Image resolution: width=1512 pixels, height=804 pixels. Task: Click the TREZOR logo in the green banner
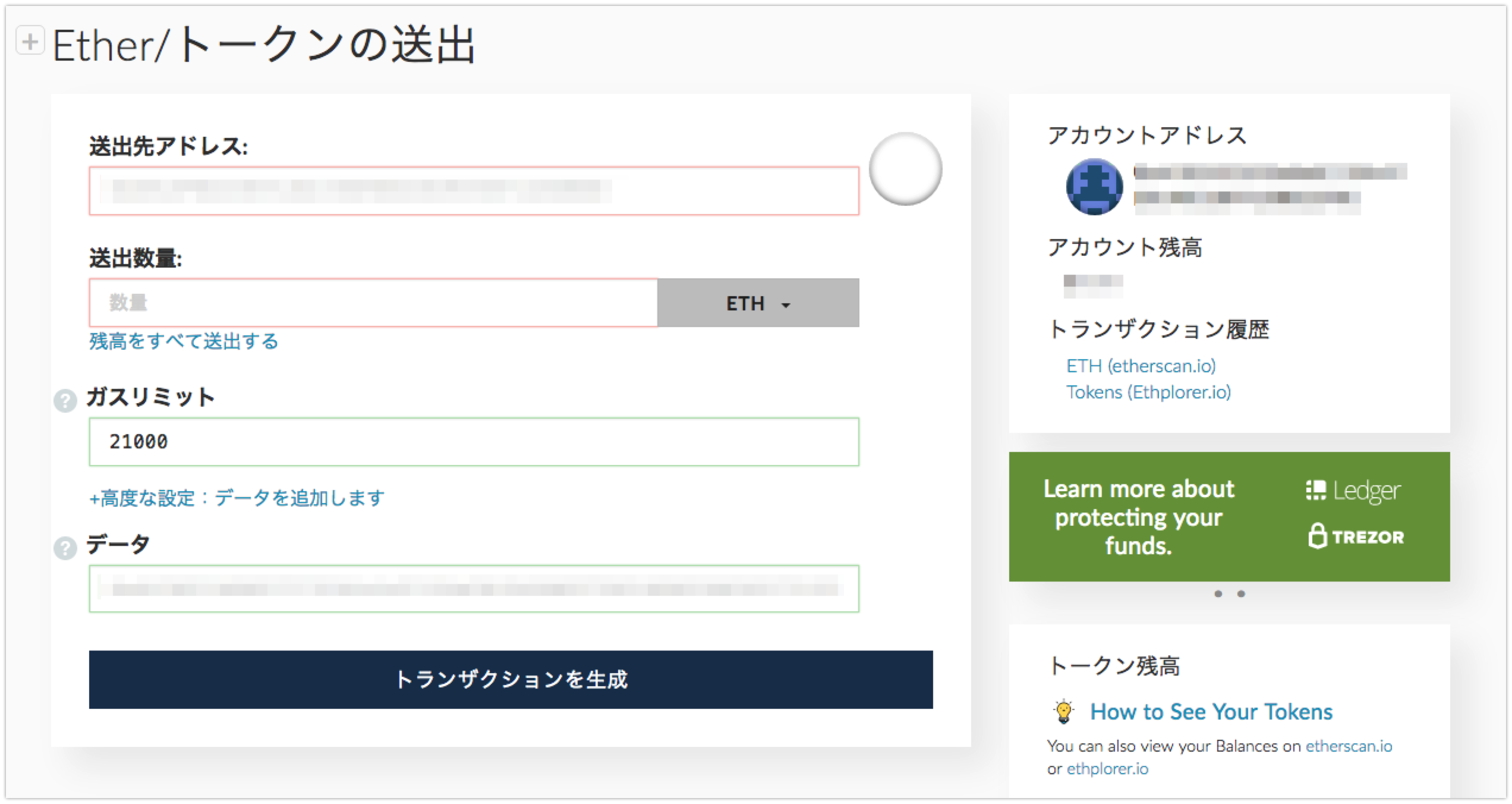click(x=1356, y=536)
